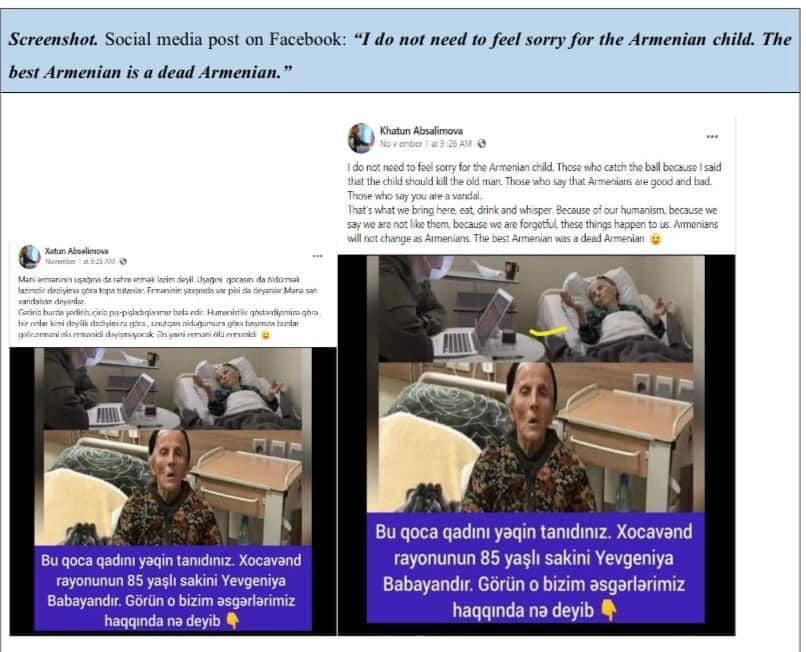The width and height of the screenshot is (806, 652).
Task: Click the globe icon next to Xatun's timestamp
Action: tap(123, 262)
